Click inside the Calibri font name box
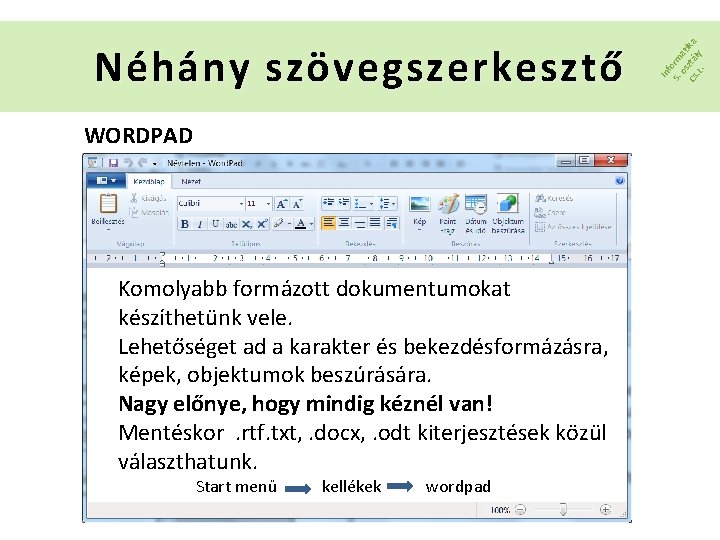The width and height of the screenshot is (720, 540). (208, 203)
